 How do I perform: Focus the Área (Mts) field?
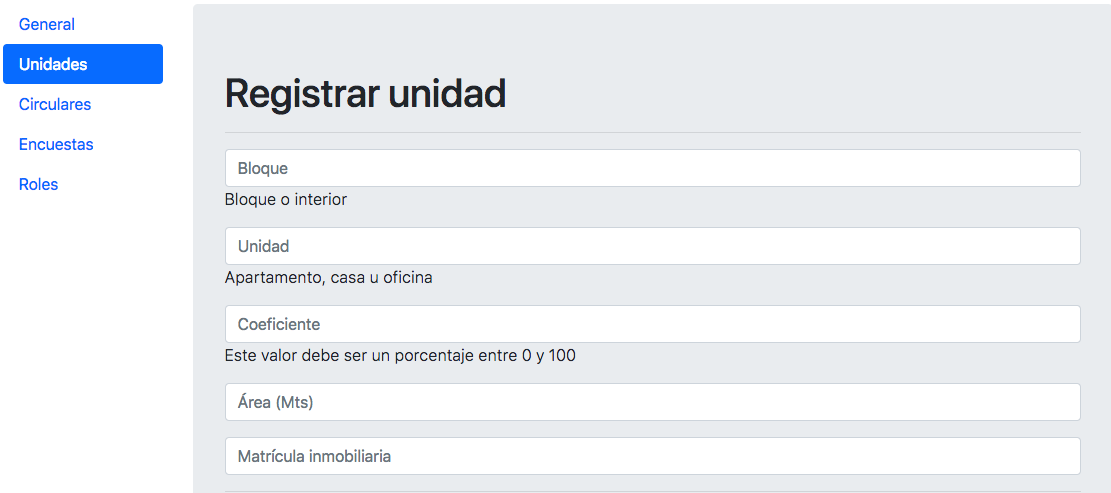pos(653,402)
